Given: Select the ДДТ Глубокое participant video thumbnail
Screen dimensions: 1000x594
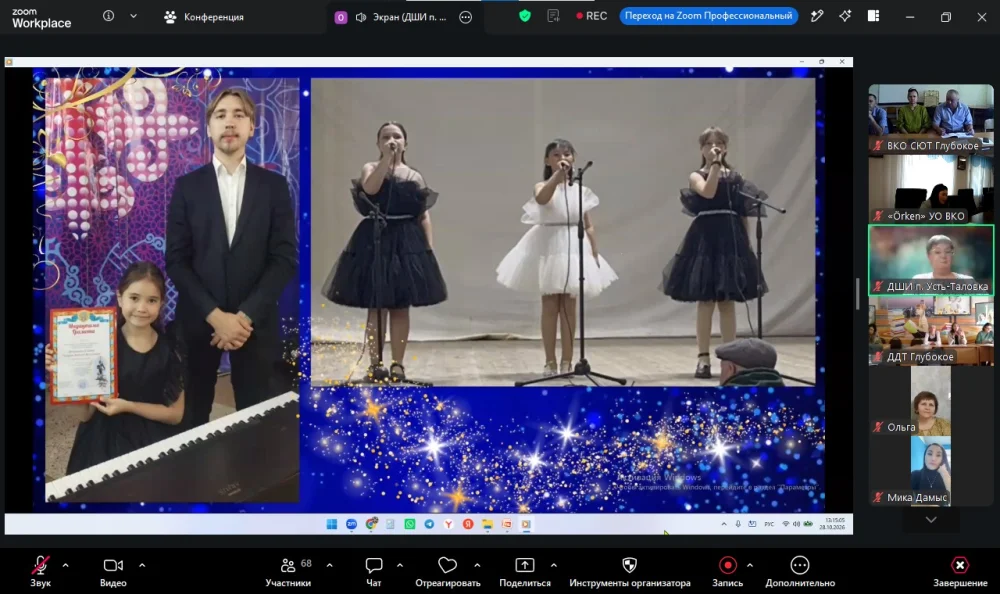Looking at the screenshot, I should [931, 330].
